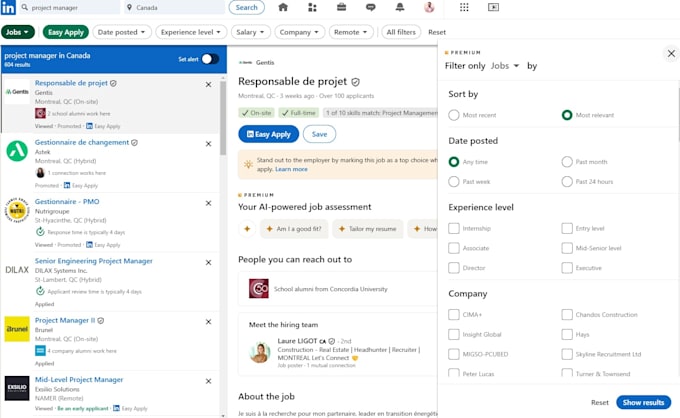Image resolution: width=680 pixels, height=418 pixels.
Task: Check the MIGSO-PCUBED checkbox
Action: point(454,354)
